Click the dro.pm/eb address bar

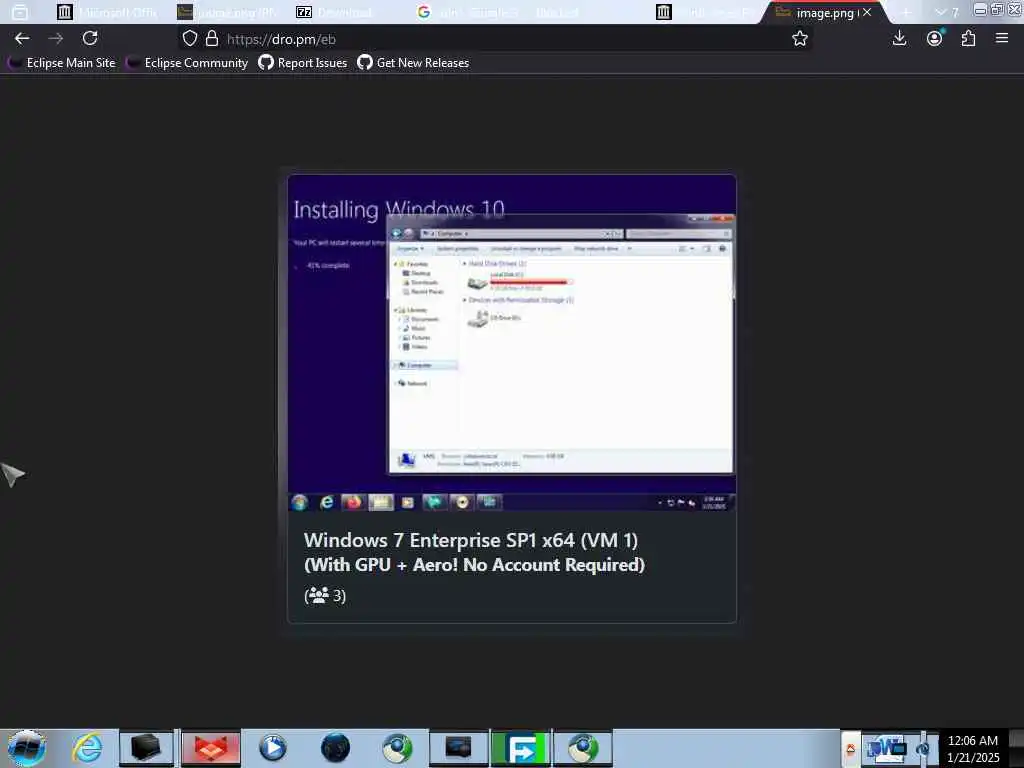click(496, 39)
